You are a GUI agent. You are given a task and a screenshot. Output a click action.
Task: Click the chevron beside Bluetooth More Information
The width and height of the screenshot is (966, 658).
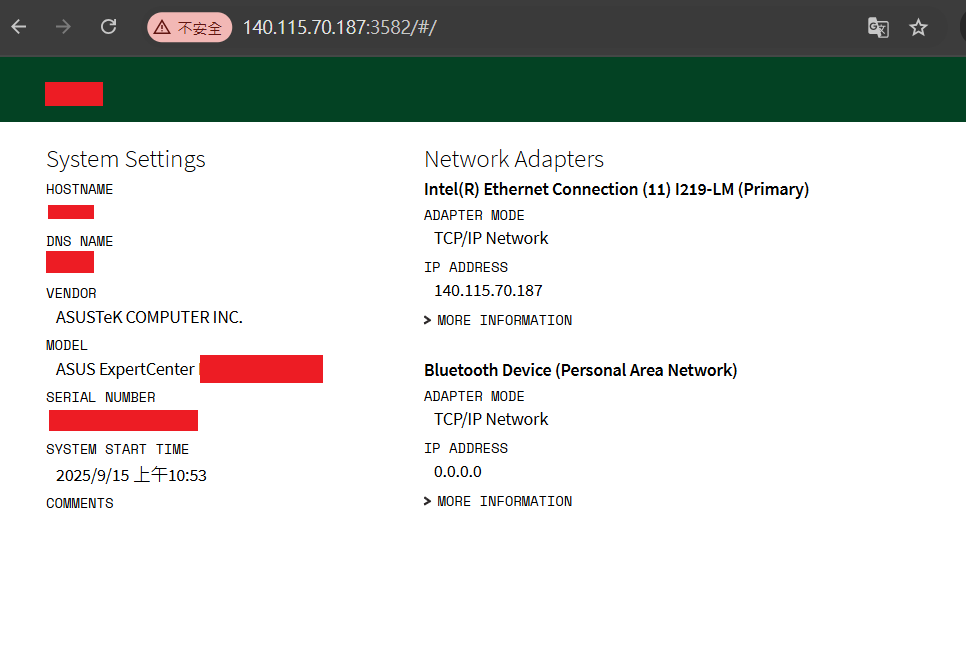[x=428, y=502]
